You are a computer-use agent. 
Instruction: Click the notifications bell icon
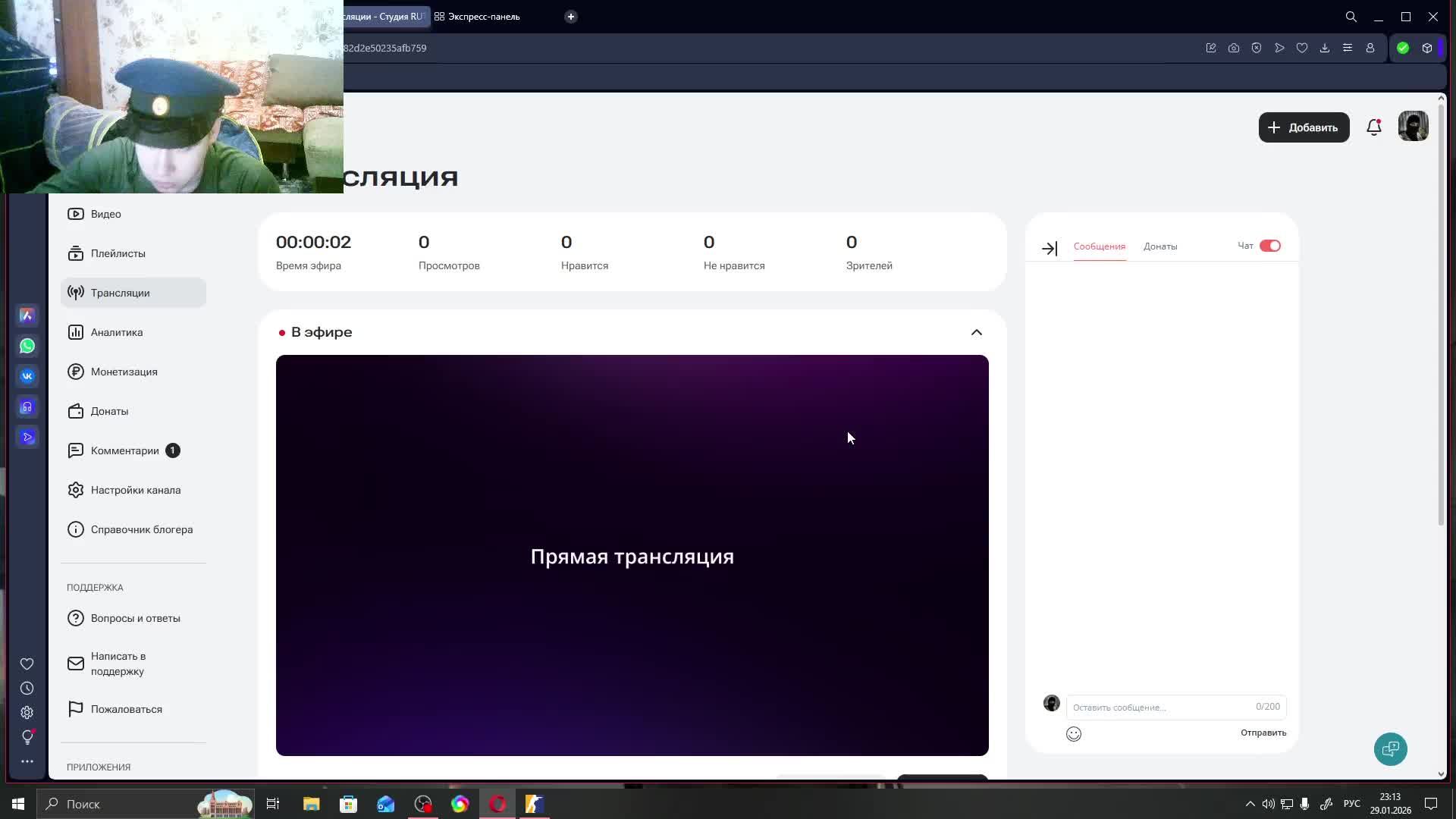[x=1373, y=127]
